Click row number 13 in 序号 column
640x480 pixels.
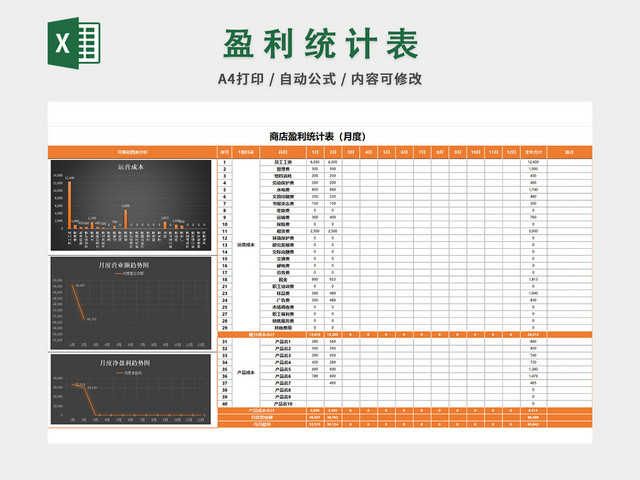click(224, 245)
